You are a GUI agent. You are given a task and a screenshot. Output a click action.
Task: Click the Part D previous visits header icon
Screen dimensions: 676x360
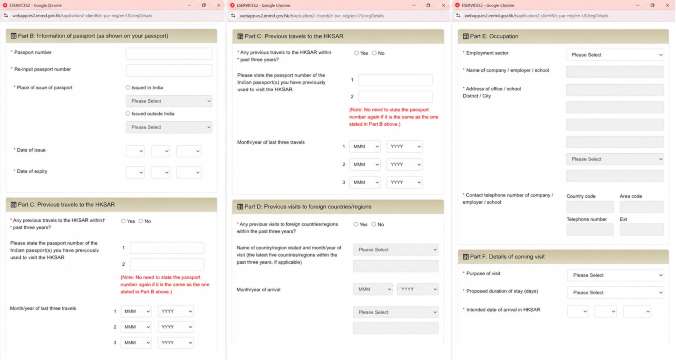click(x=240, y=207)
